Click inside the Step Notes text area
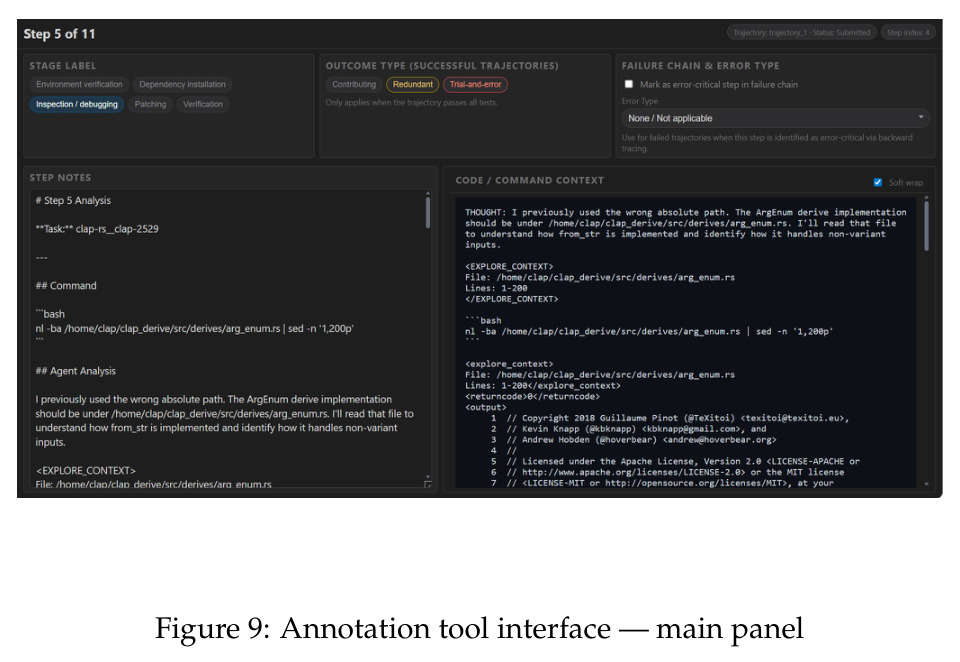The height and width of the screenshot is (662, 960). click(227, 339)
